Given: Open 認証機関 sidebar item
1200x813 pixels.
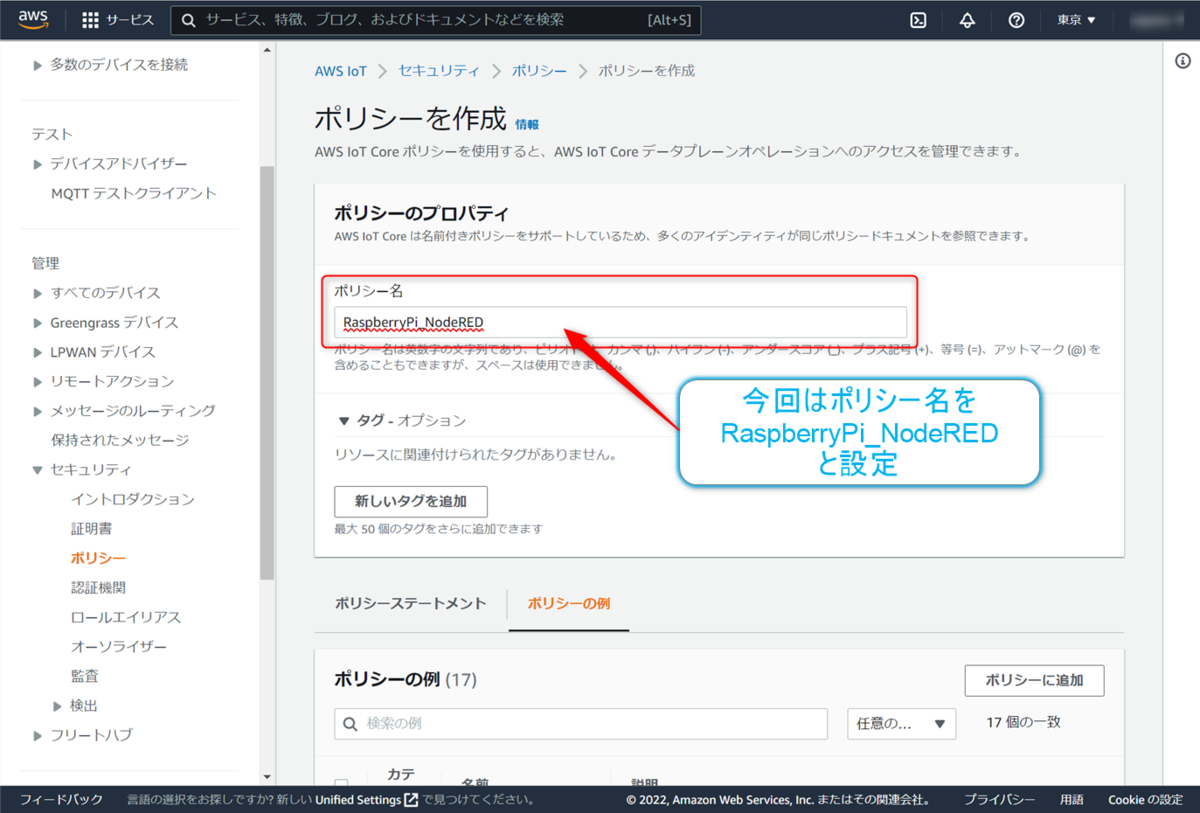Looking at the screenshot, I should pos(99,588).
